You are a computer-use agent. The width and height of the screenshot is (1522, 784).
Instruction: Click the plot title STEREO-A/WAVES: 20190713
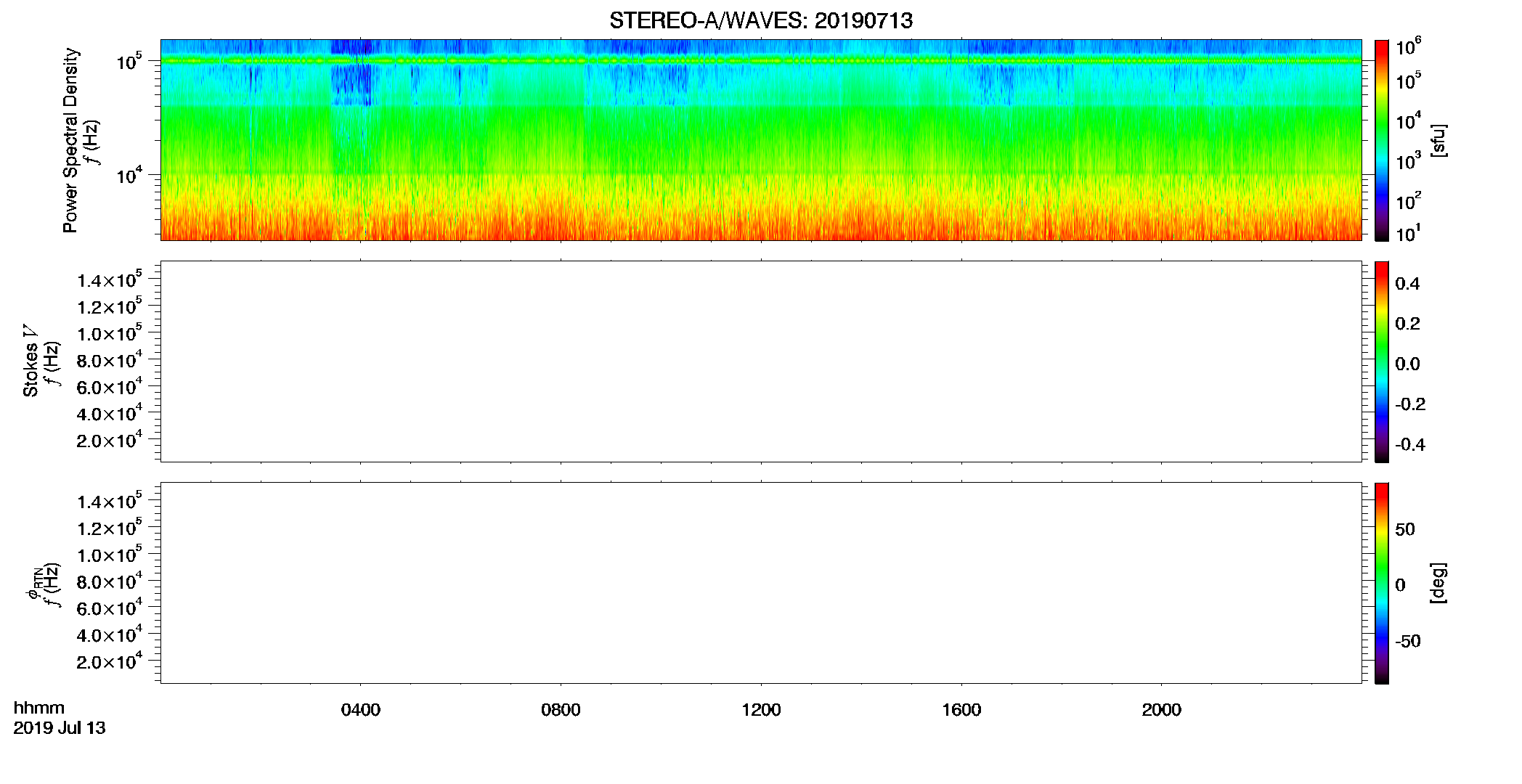761,20
